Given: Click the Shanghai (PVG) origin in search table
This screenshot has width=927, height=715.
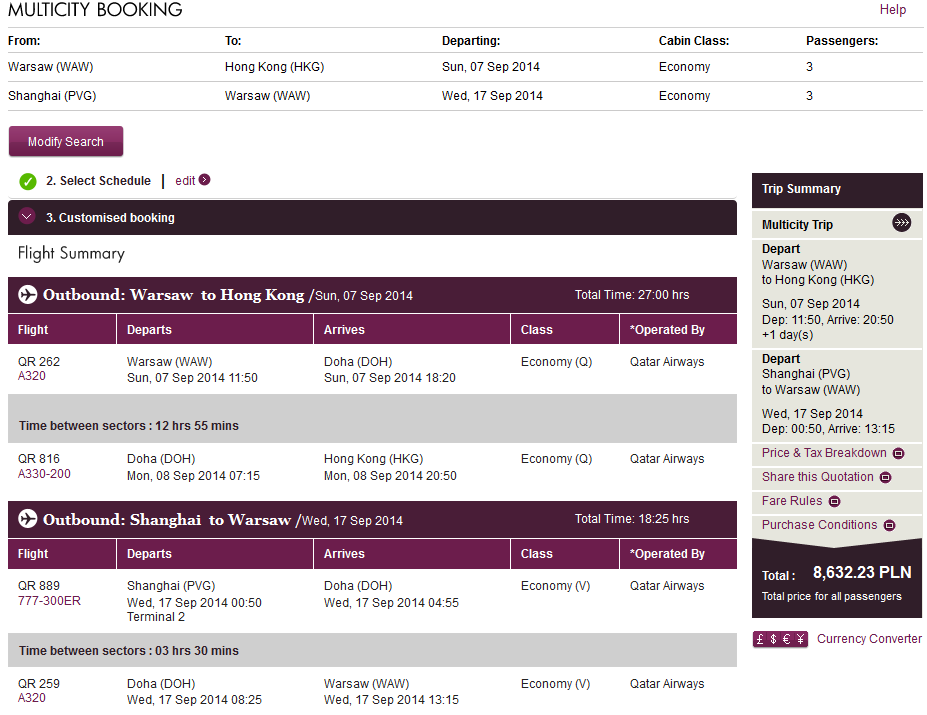Looking at the screenshot, I should pos(52,96).
